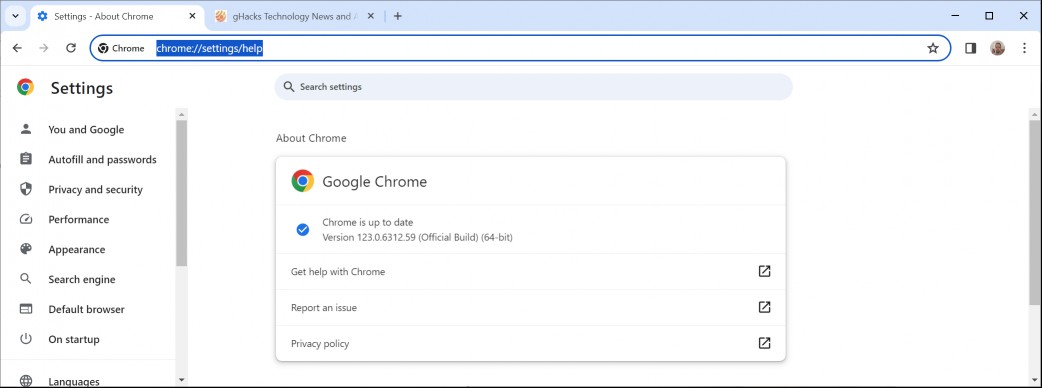Click the Google Chrome card title
The image size is (1042, 388).
pos(374,181)
